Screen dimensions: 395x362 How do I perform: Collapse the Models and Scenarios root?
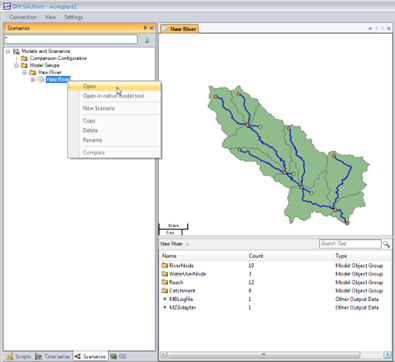8,51
